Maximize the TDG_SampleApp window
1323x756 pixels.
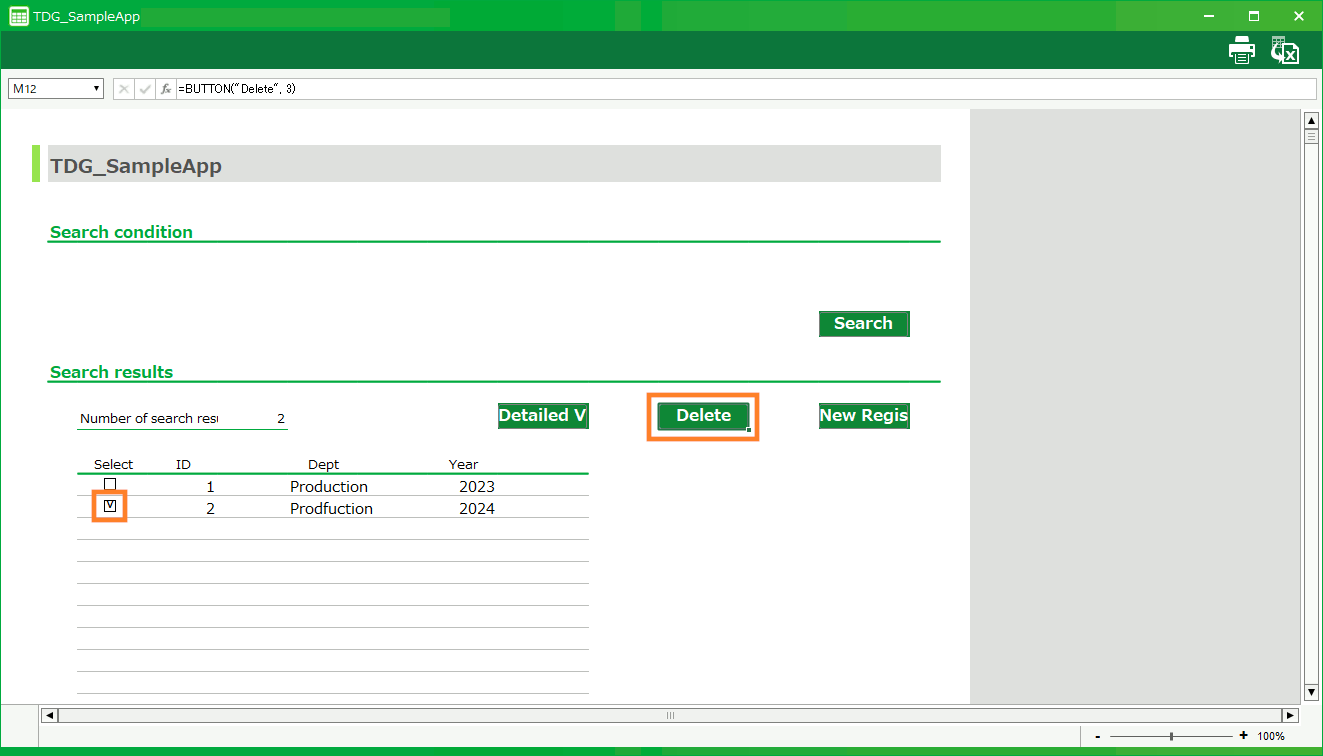(x=1253, y=16)
